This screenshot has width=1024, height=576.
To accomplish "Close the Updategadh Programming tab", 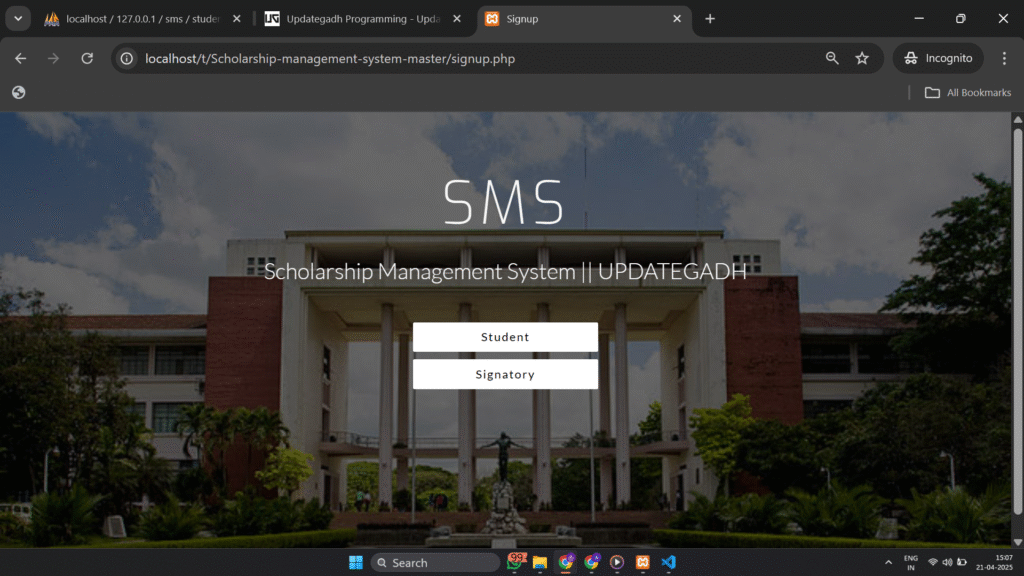I will point(456,19).
